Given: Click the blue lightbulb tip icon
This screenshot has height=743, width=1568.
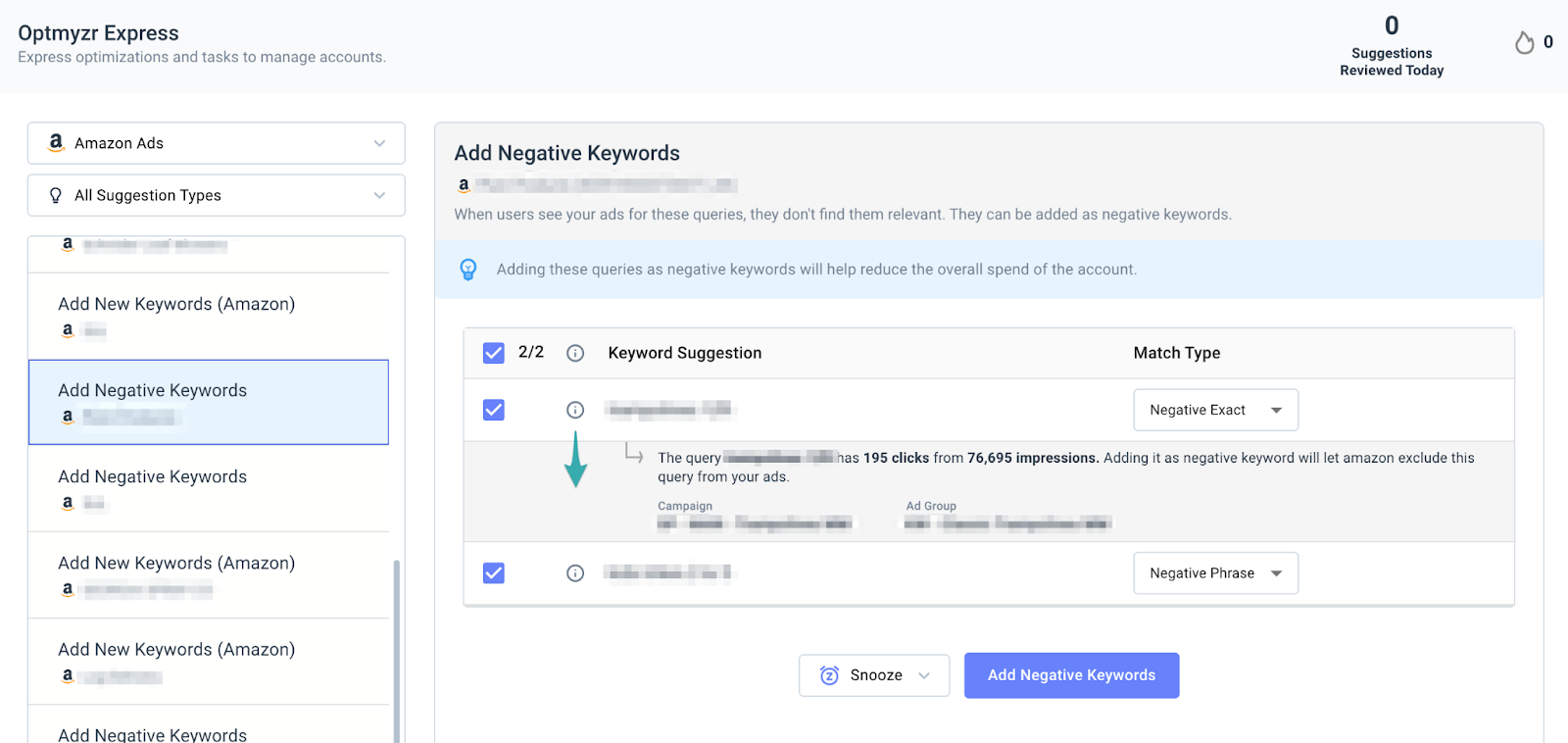Looking at the screenshot, I should tap(468, 270).
